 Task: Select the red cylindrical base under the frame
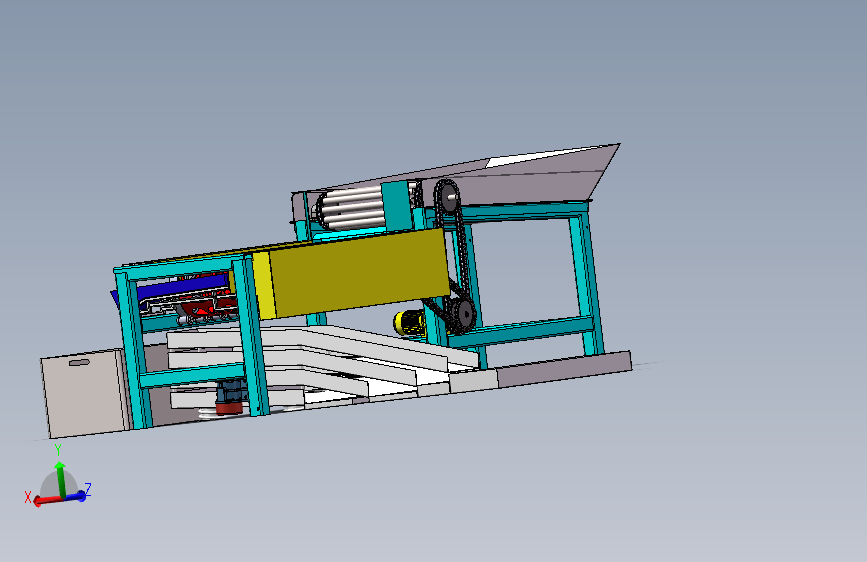point(229,408)
